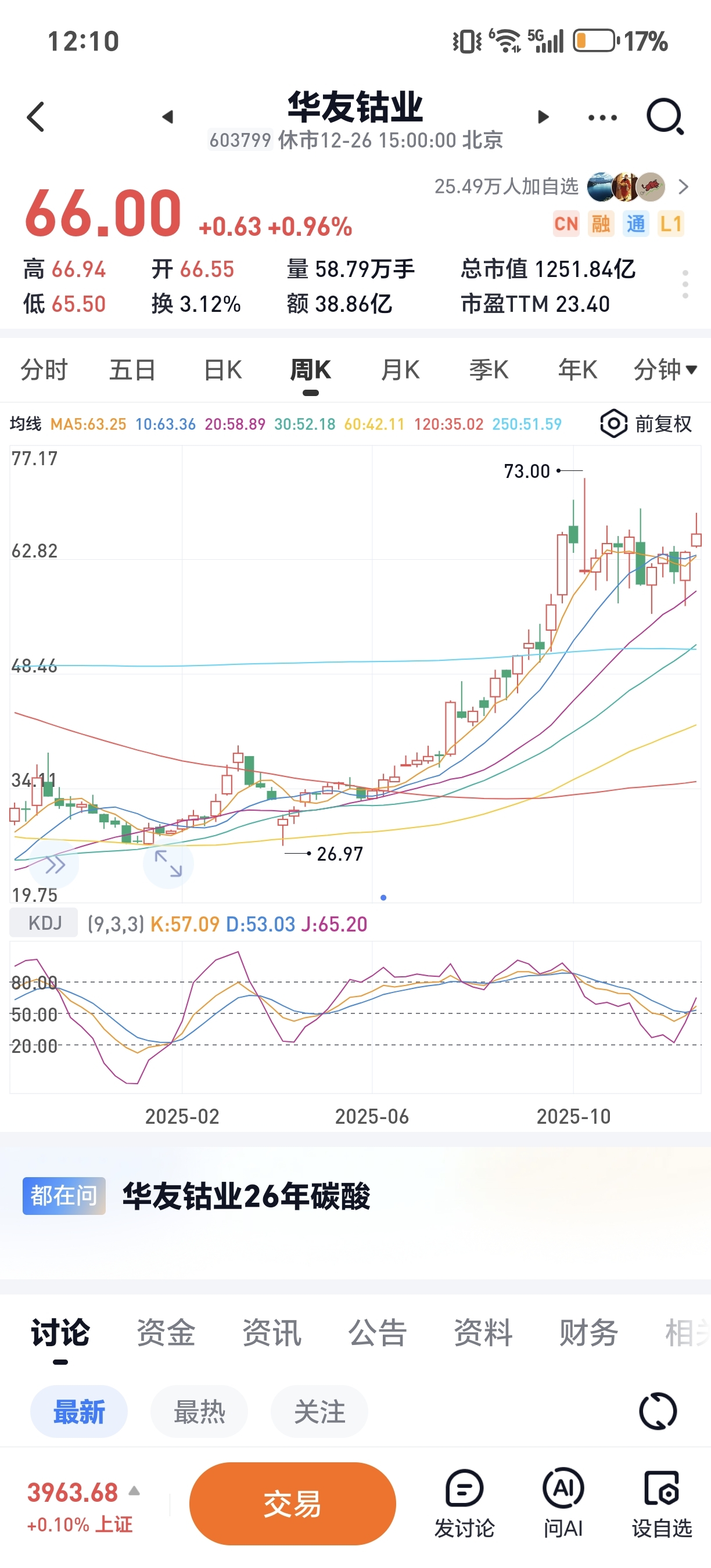Select the 最新 filter chip

[x=79, y=1412]
